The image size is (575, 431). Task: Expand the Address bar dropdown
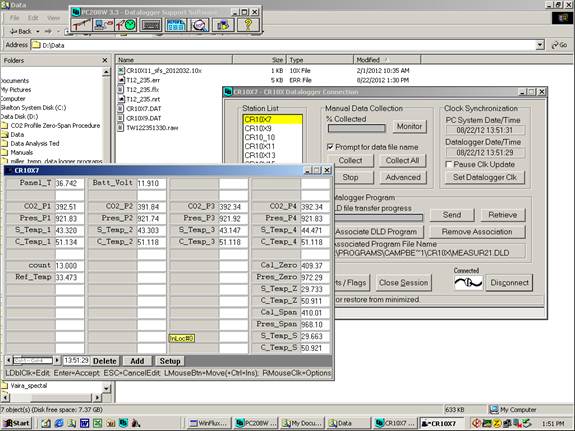[540, 45]
